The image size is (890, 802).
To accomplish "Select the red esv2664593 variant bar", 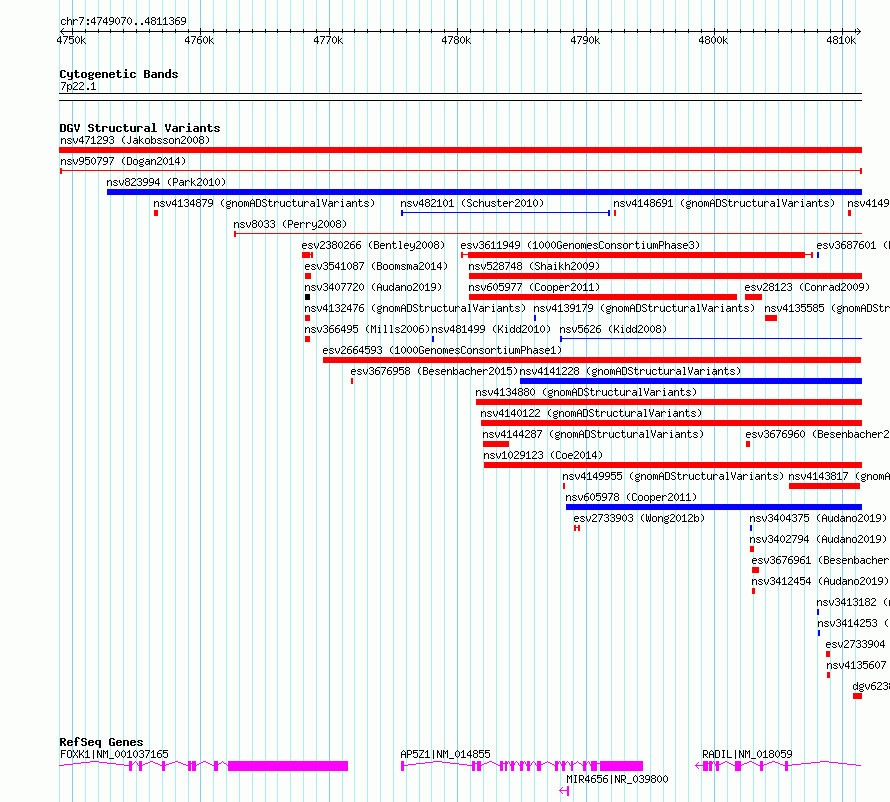I will click(592, 360).
